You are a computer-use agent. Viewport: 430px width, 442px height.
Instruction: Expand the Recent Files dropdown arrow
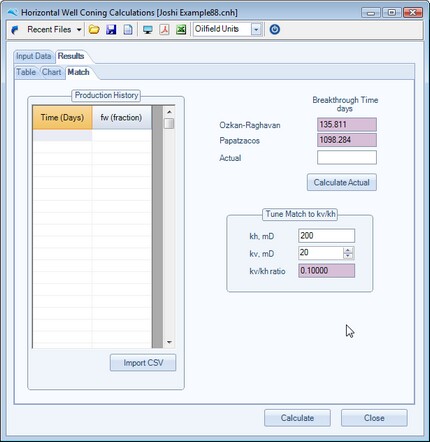coord(79,30)
